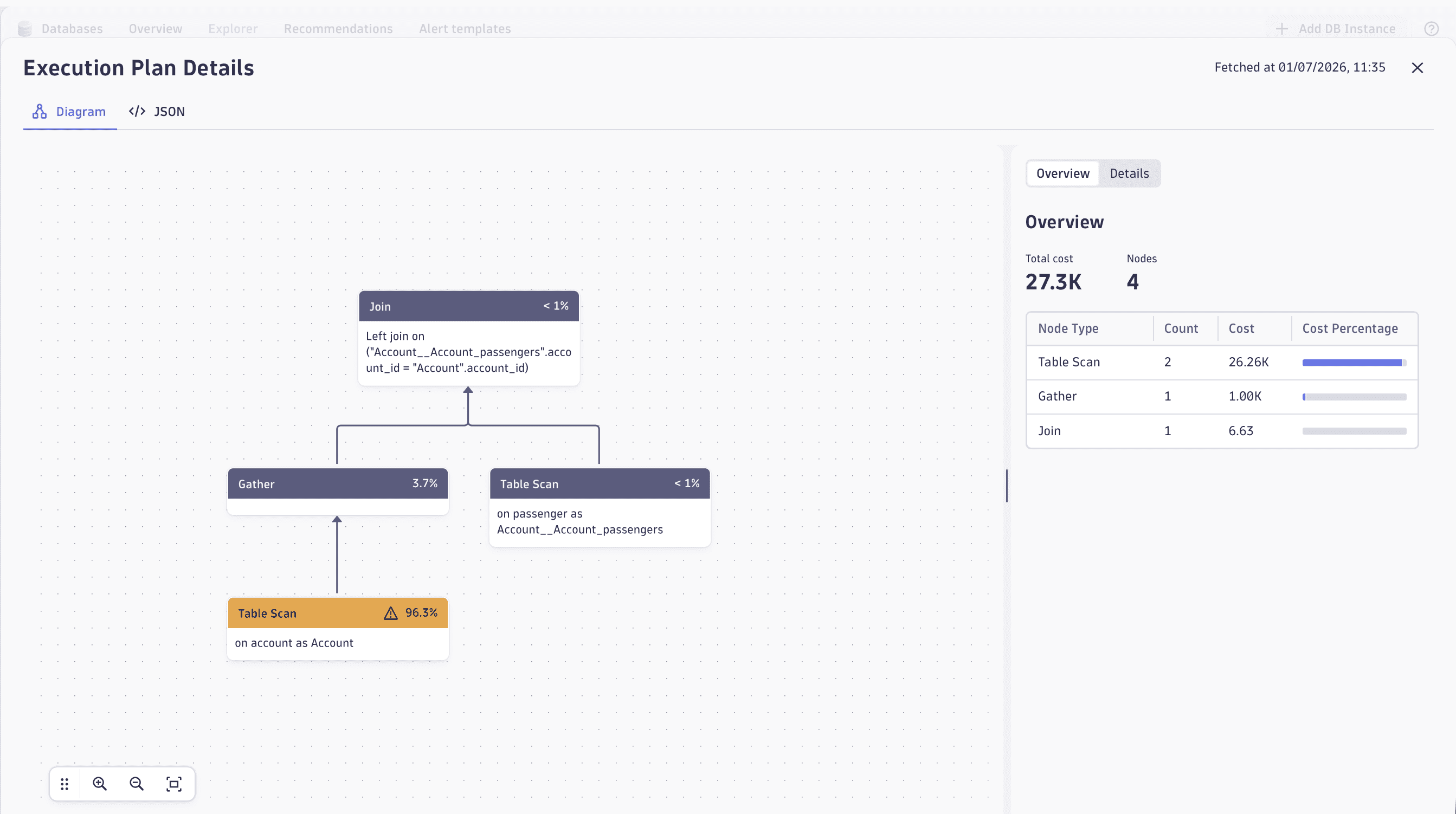Click the Join cost percentage bar

click(1354, 431)
